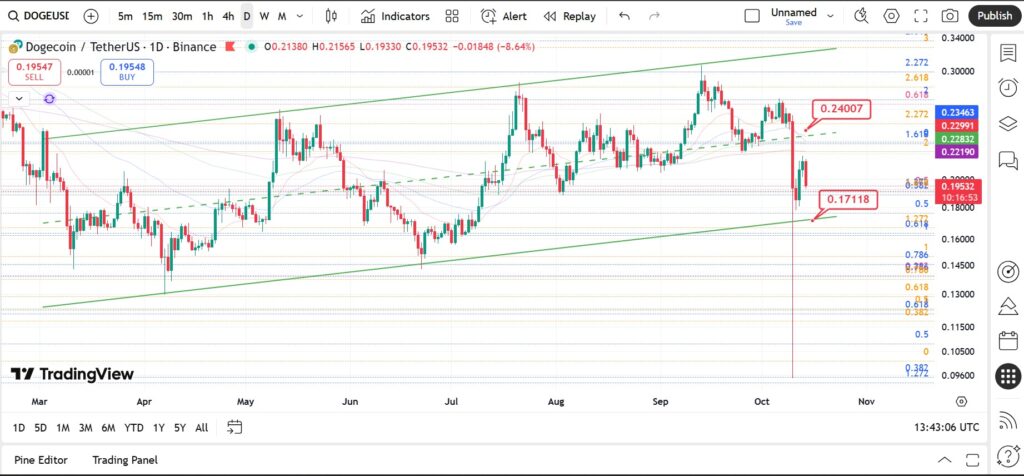This screenshot has width=1024, height=476.
Task: Open the layout grid templates icon
Action: [451, 16]
